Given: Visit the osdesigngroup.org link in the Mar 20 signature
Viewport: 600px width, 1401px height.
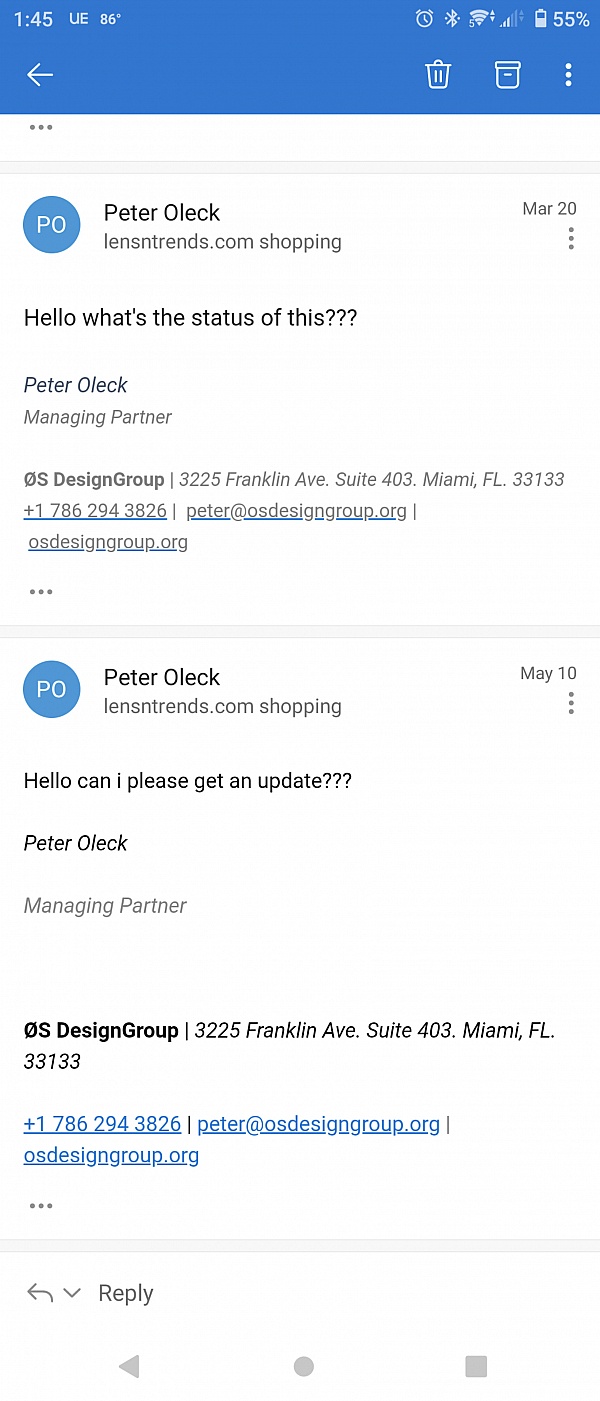Looking at the screenshot, I should point(108,542).
